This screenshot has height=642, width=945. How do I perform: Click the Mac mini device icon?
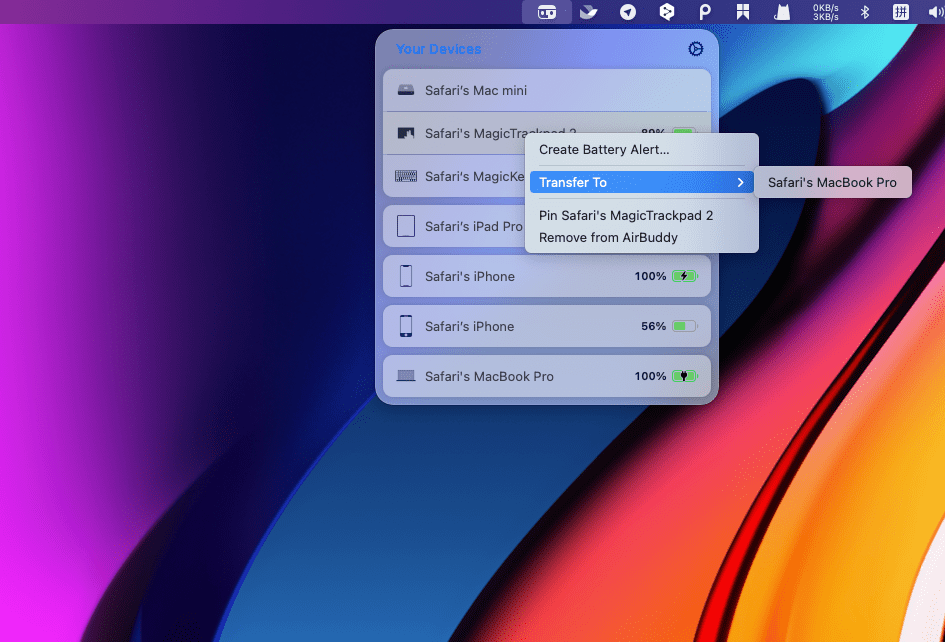405,91
